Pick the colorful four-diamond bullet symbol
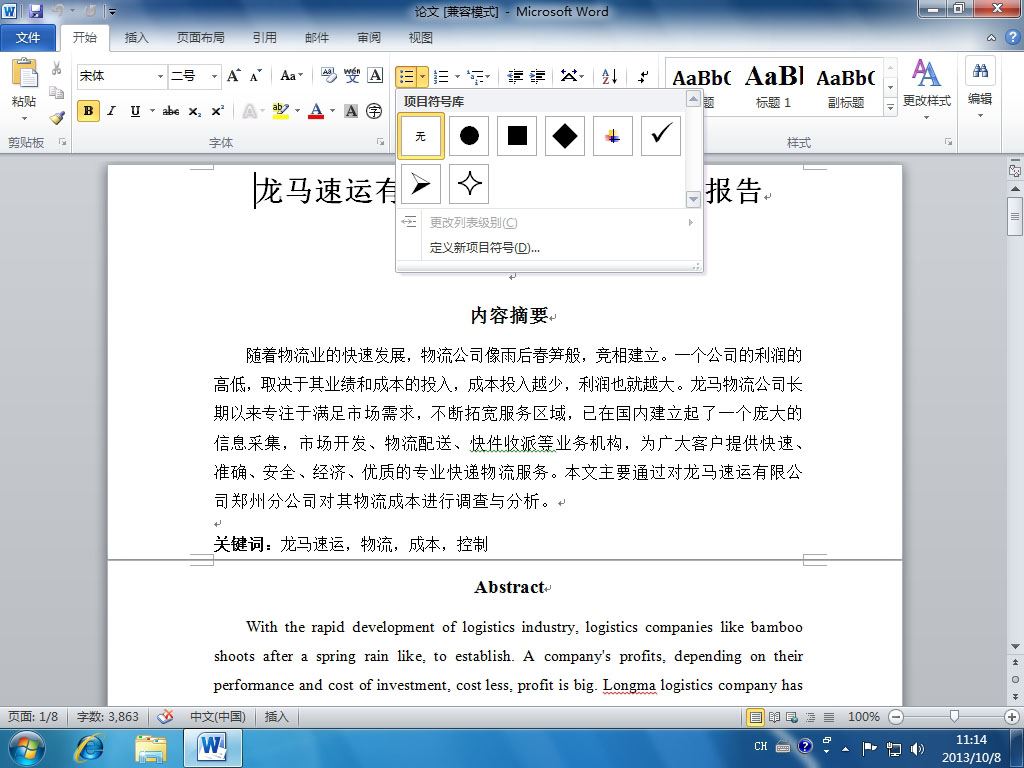 pos(613,136)
